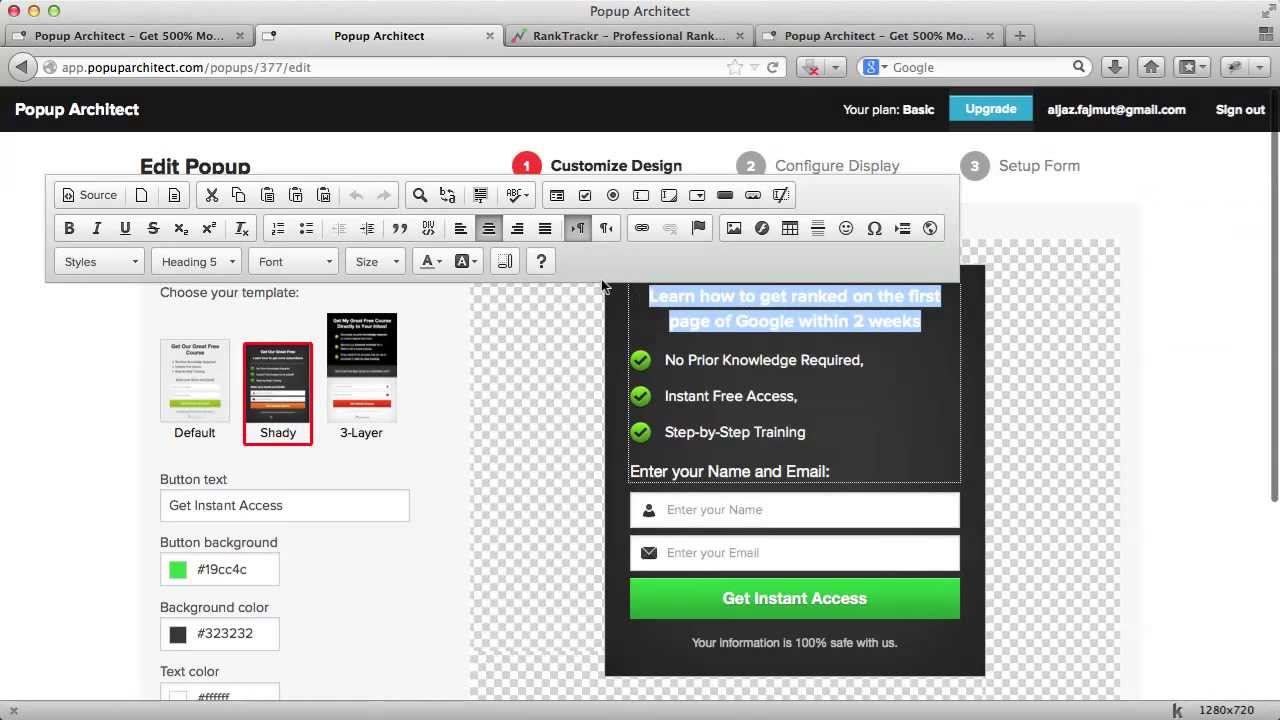Screen dimensions: 1280x720
Task: Click the Copy icon
Action: tap(239, 195)
